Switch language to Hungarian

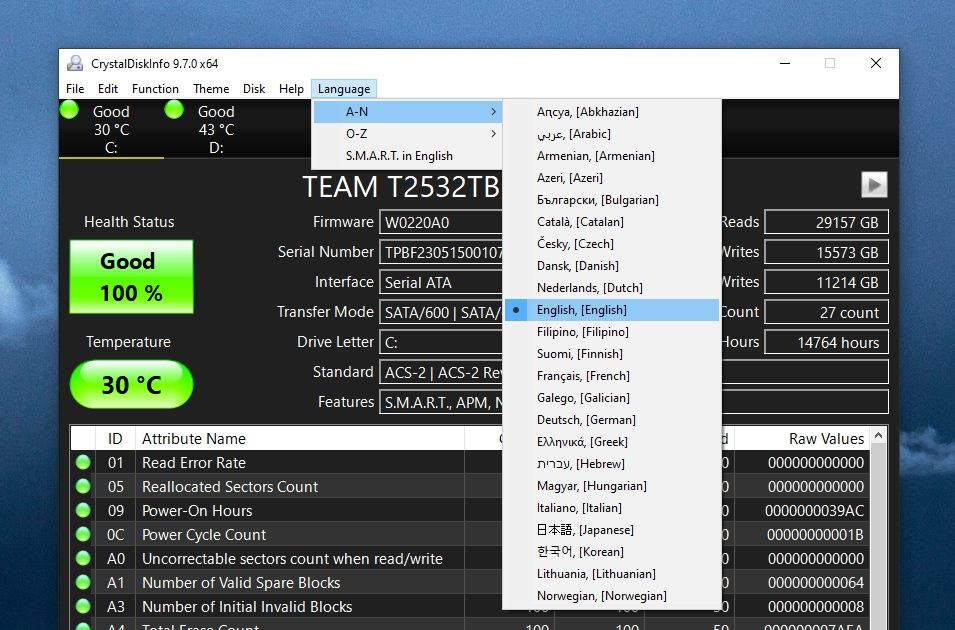[x=612, y=486]
